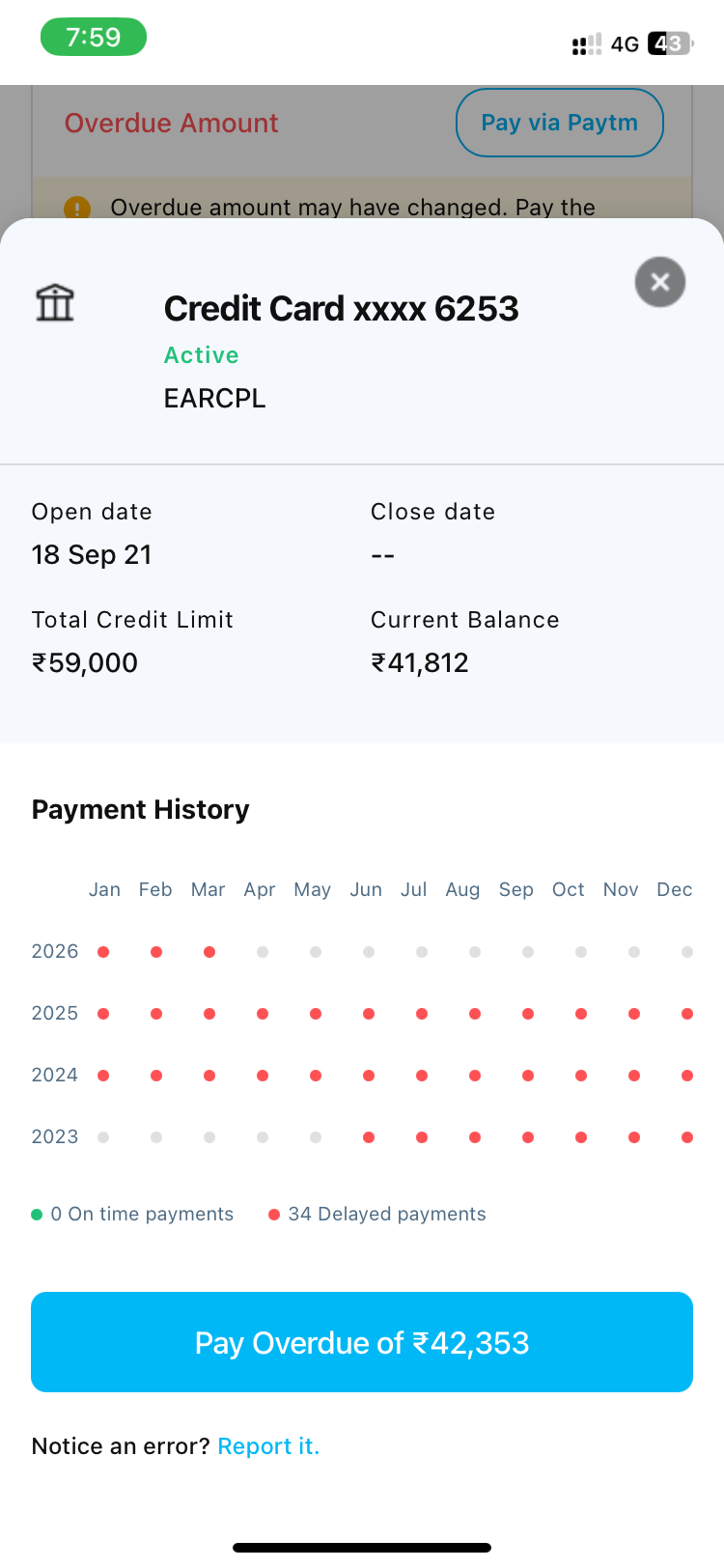Close the credit card details sheet
Viewport: 724px width, 1568px height.
click(660, 282)
